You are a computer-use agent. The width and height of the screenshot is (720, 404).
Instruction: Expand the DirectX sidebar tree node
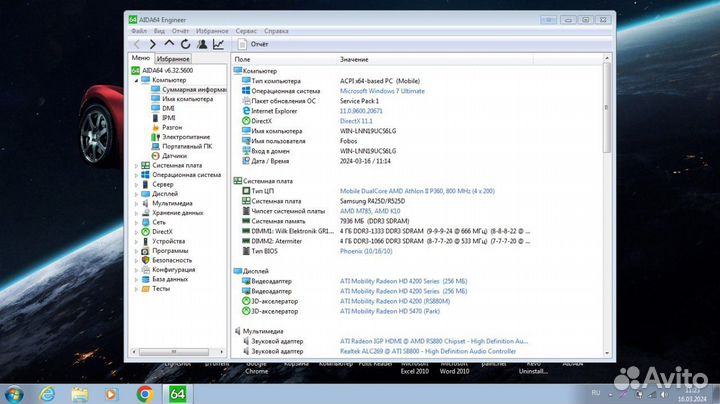(136, 232)
